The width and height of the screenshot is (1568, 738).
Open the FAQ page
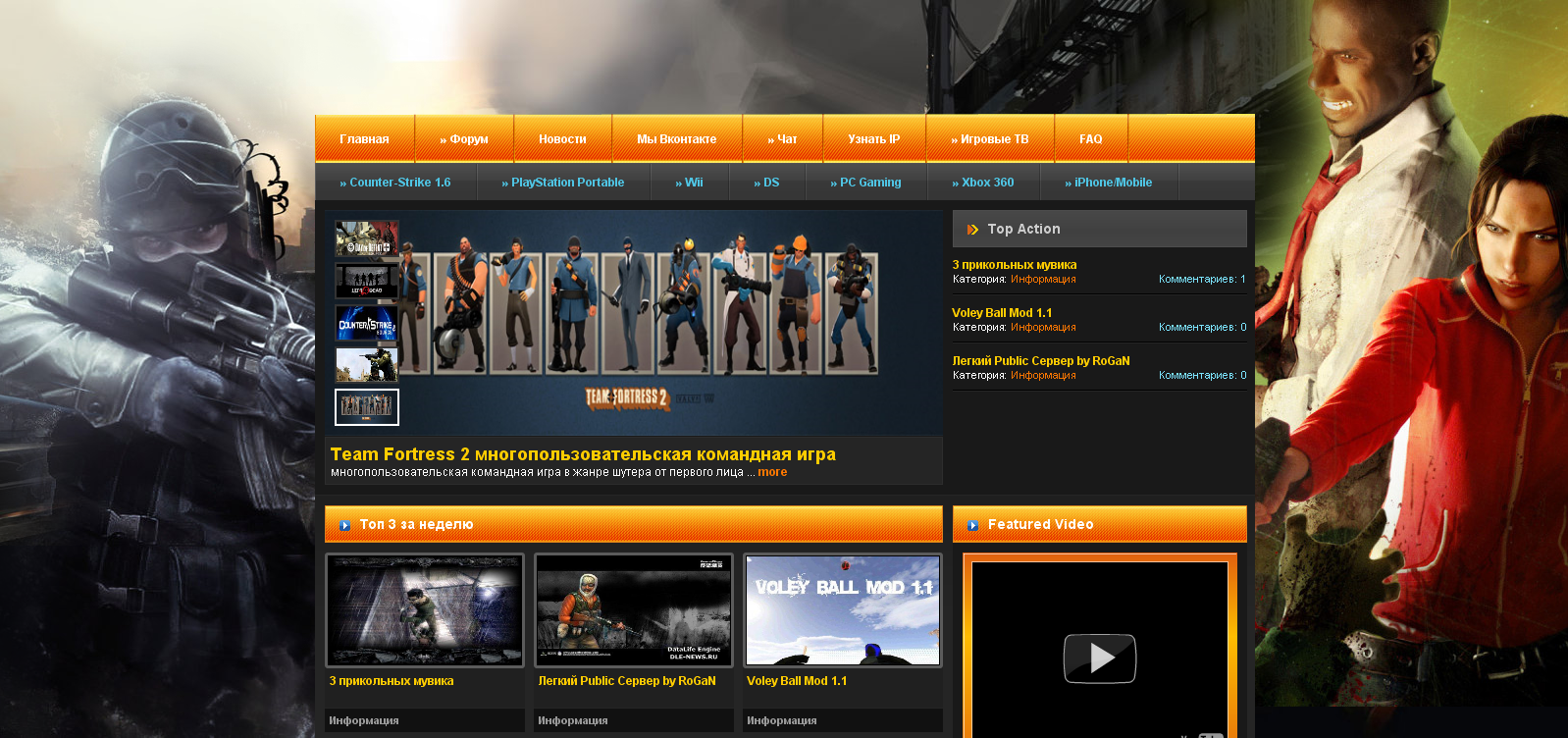1091,139
